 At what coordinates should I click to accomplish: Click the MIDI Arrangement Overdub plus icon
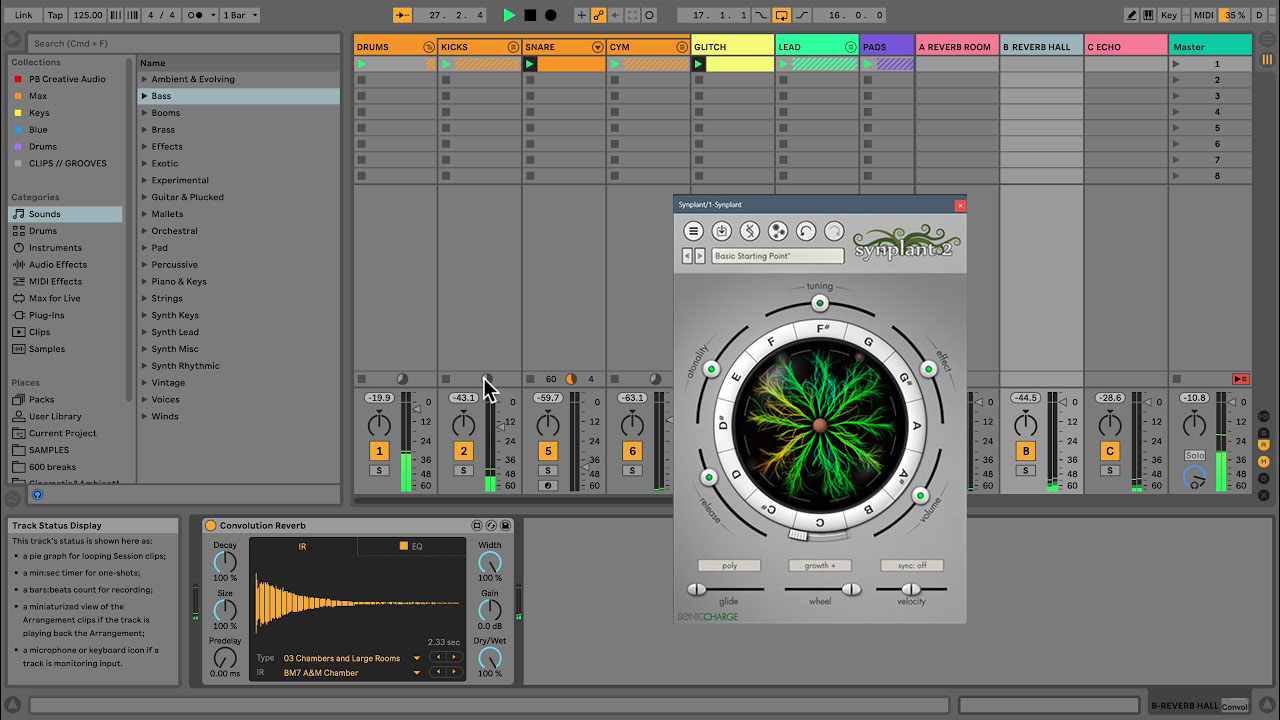582,15
